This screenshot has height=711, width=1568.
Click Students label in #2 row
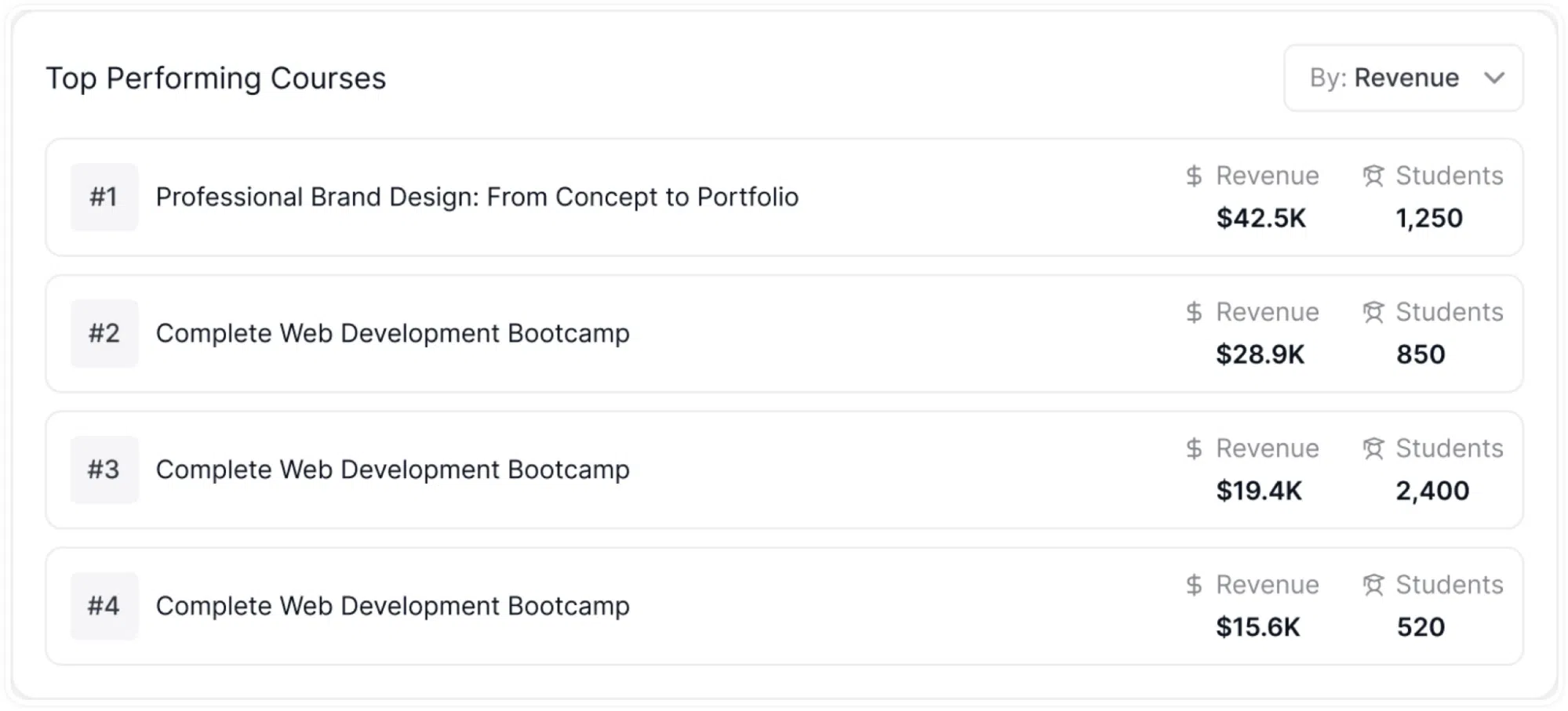(1450, 312)
